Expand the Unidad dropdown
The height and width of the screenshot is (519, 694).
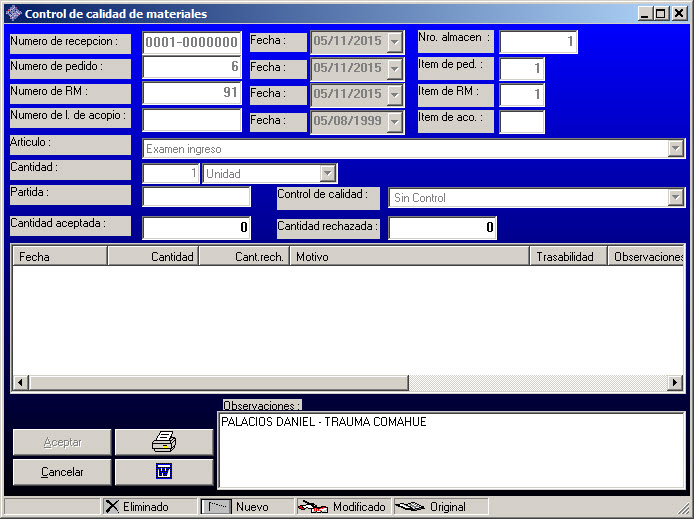[x=327, y=174]
